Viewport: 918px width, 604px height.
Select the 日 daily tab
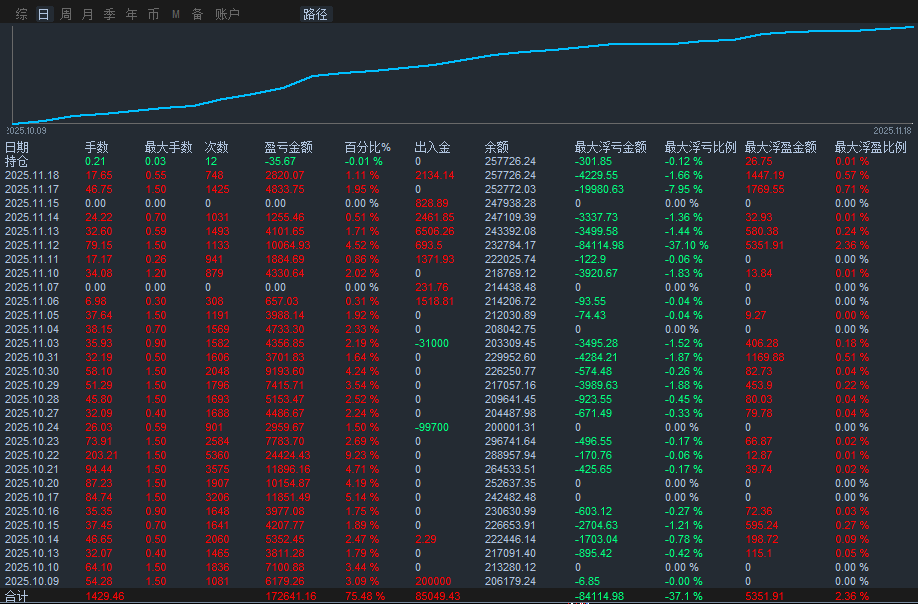[44, 14]
